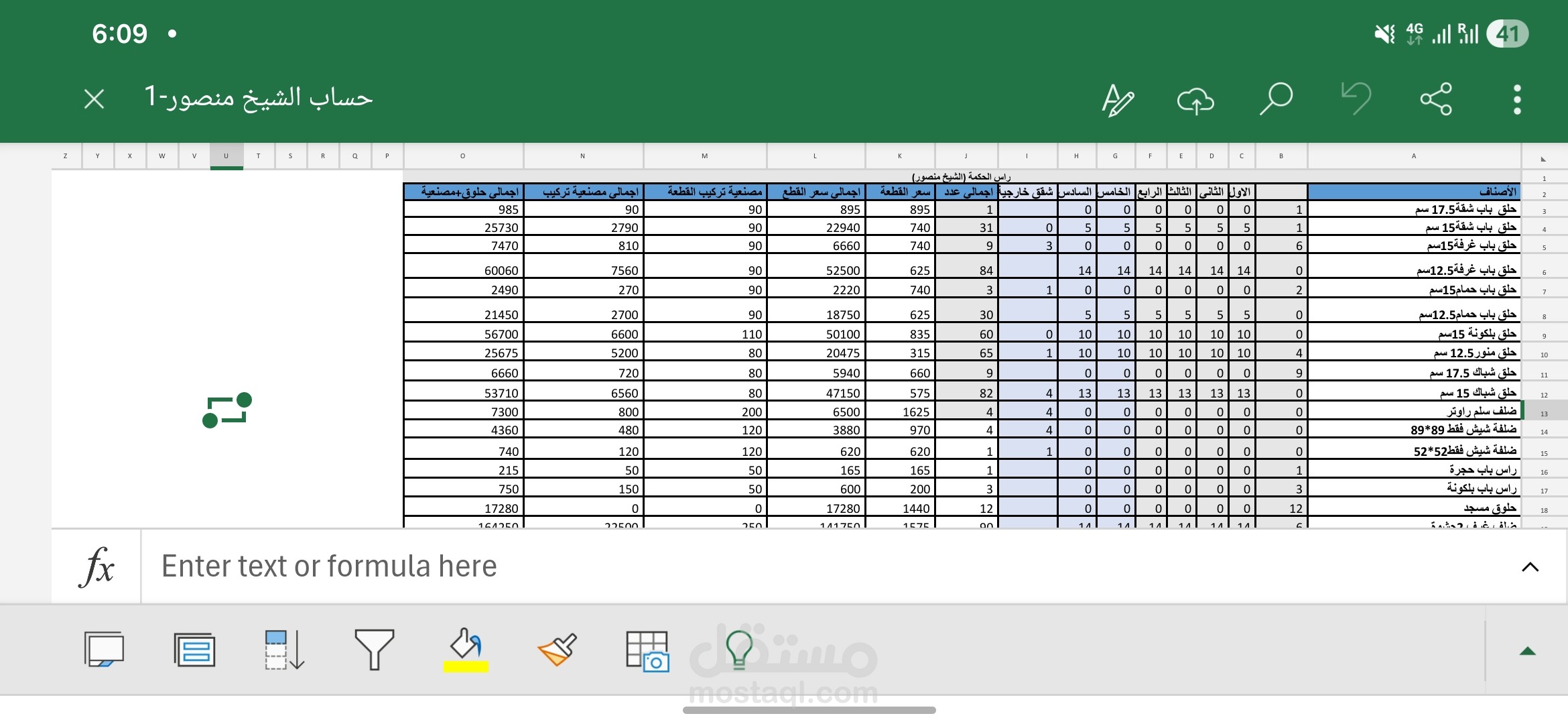Image resolution: width=1568 pixels, height=724 pixels.
Task: Expand the bottom ribbon with triangle arrow
Action: tap(1527, 651)
